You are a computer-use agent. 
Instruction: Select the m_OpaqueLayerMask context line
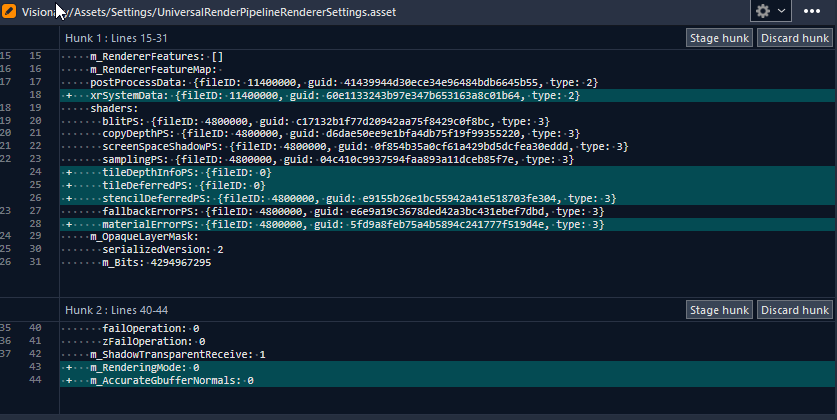click(142, 238)
